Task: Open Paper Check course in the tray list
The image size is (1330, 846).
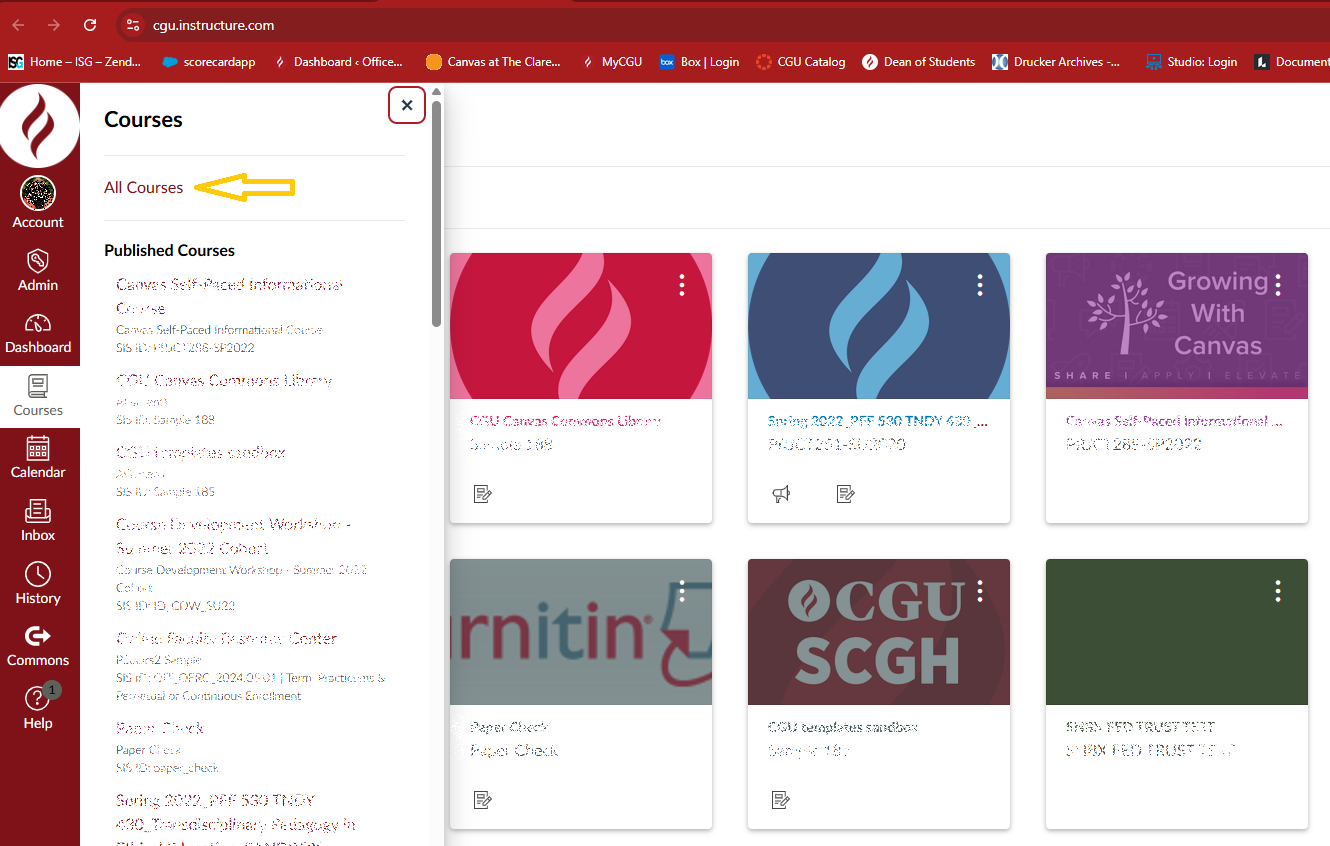Action: [160, 728]
